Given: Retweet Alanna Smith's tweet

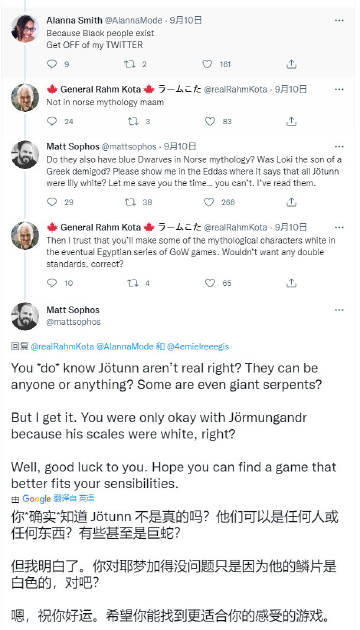Looking at the screenshot, I should [129, 64].
